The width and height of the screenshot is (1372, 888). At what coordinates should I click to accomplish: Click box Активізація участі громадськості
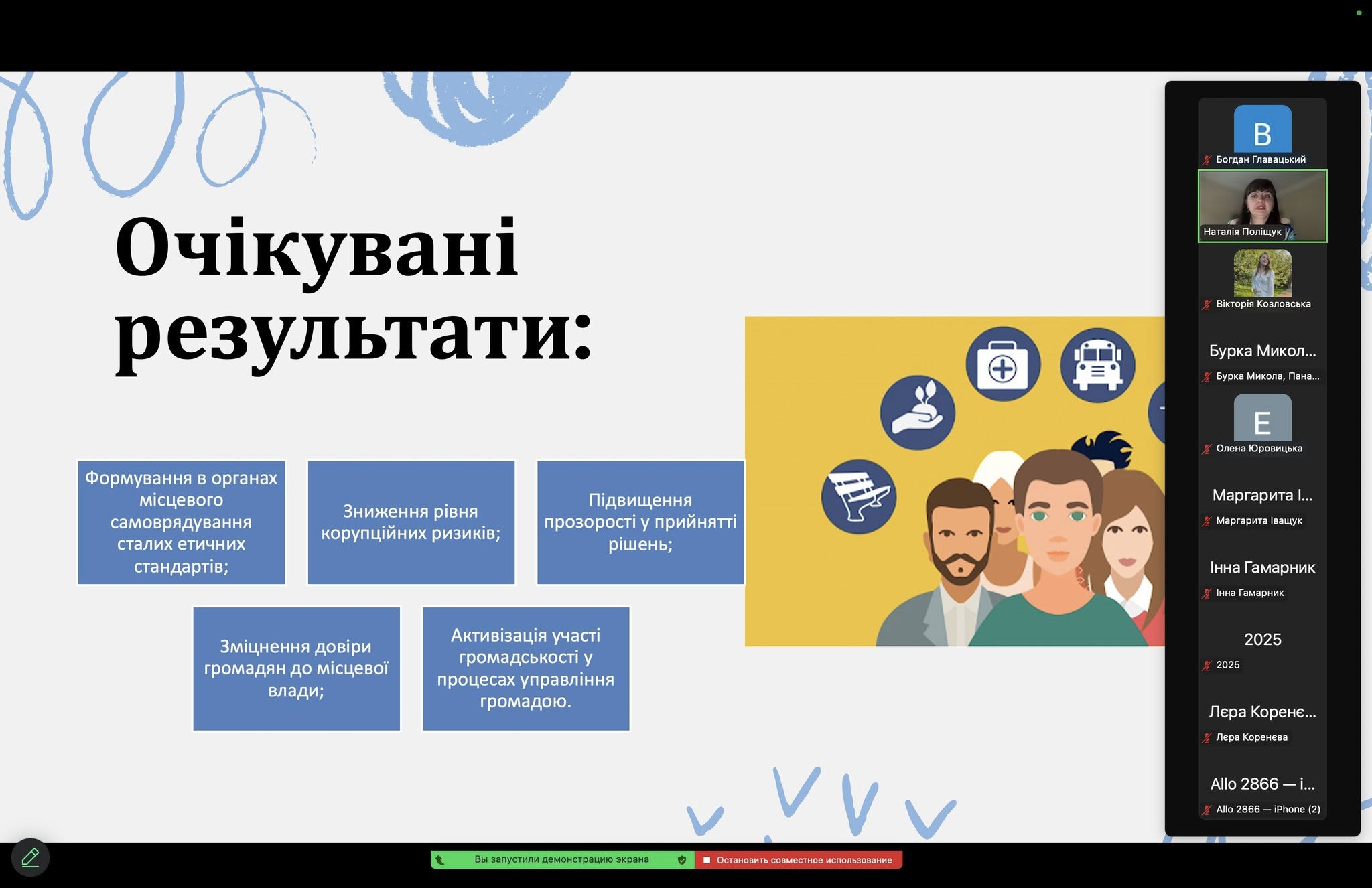(x=526, y=668)
